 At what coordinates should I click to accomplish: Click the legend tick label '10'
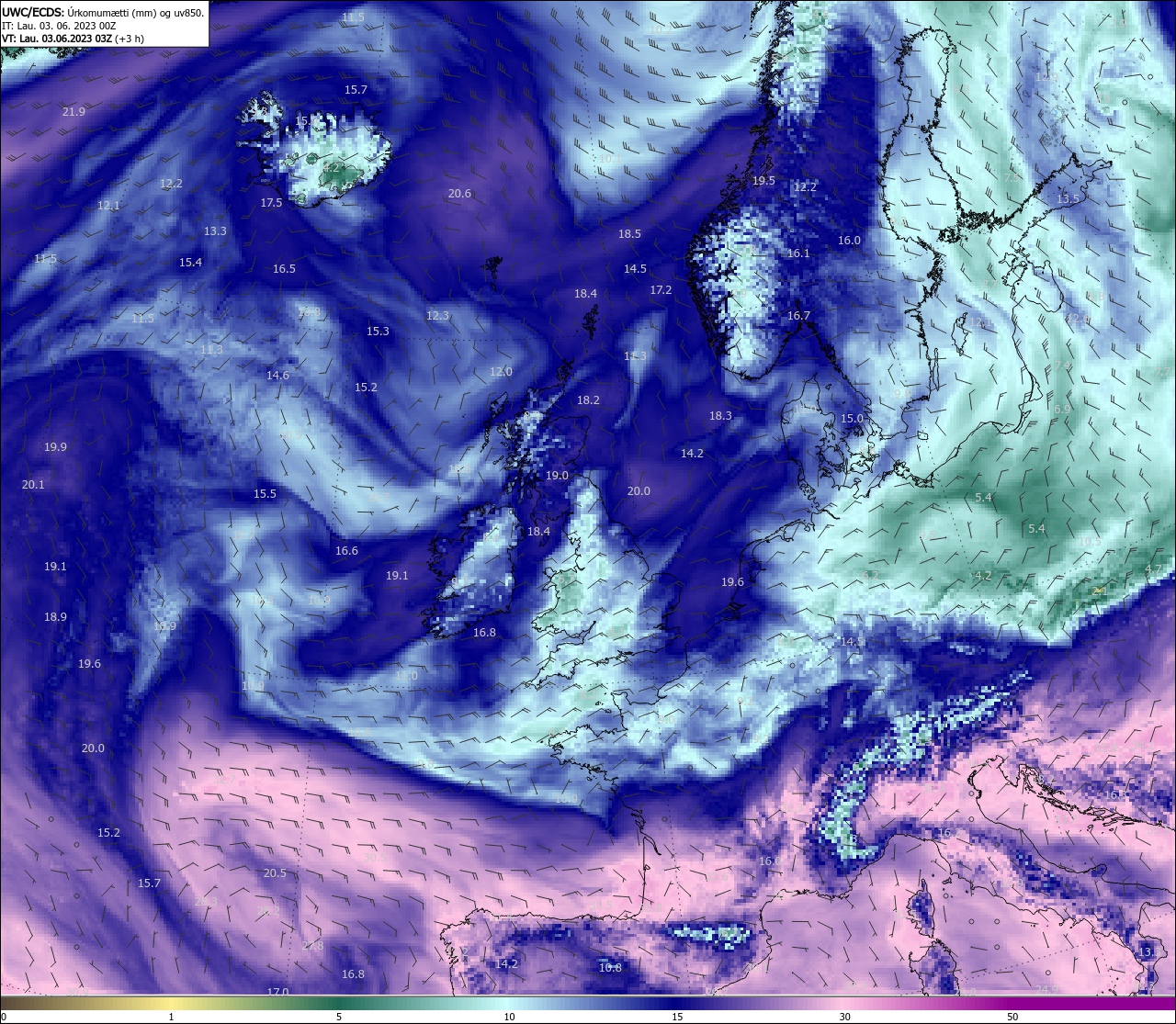509,1017
